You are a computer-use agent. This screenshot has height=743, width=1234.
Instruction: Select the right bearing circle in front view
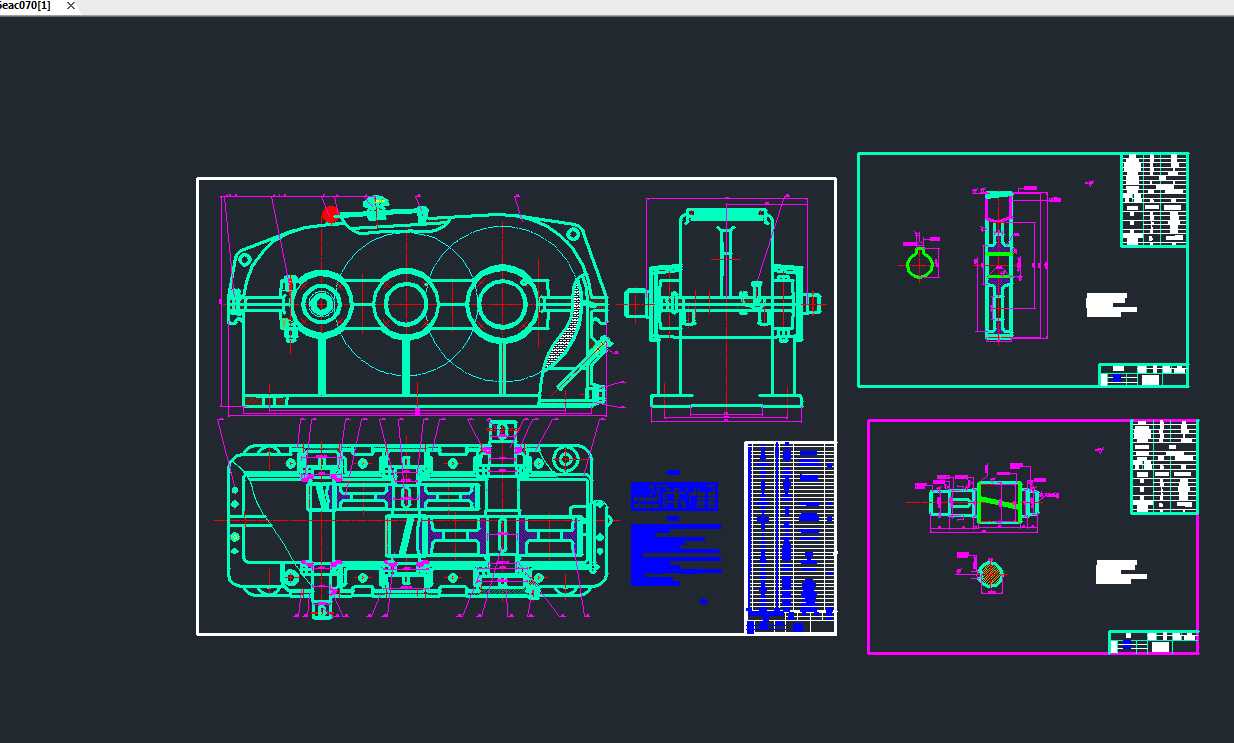pyautogui.click(x=499, y=302)
